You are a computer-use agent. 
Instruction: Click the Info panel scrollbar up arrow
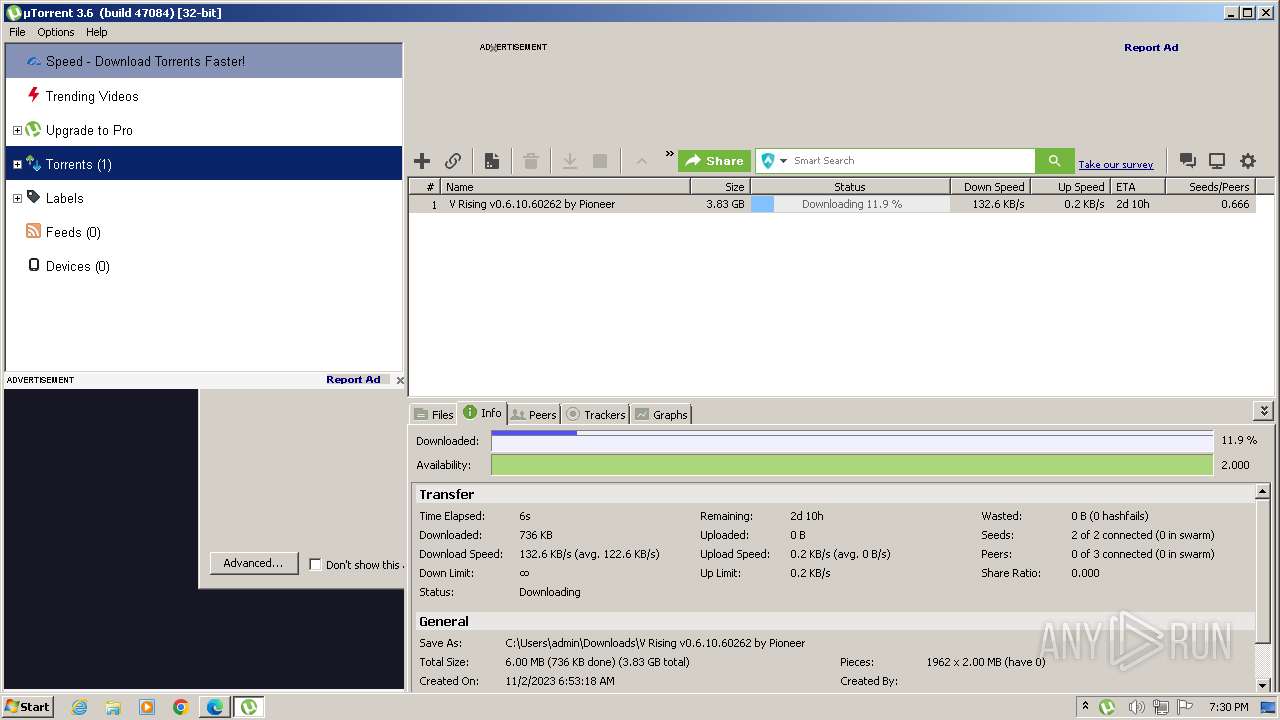click(x=1263, y=493)
